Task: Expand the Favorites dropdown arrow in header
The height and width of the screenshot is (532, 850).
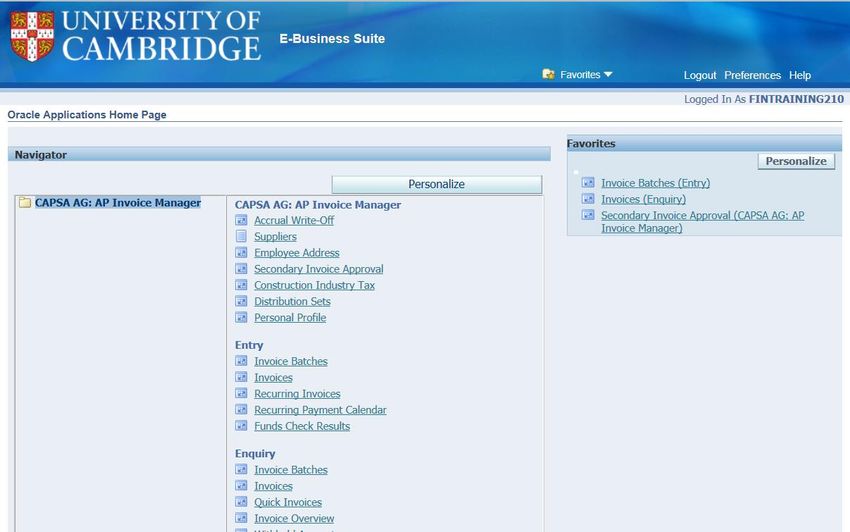Action: [608, 74]
